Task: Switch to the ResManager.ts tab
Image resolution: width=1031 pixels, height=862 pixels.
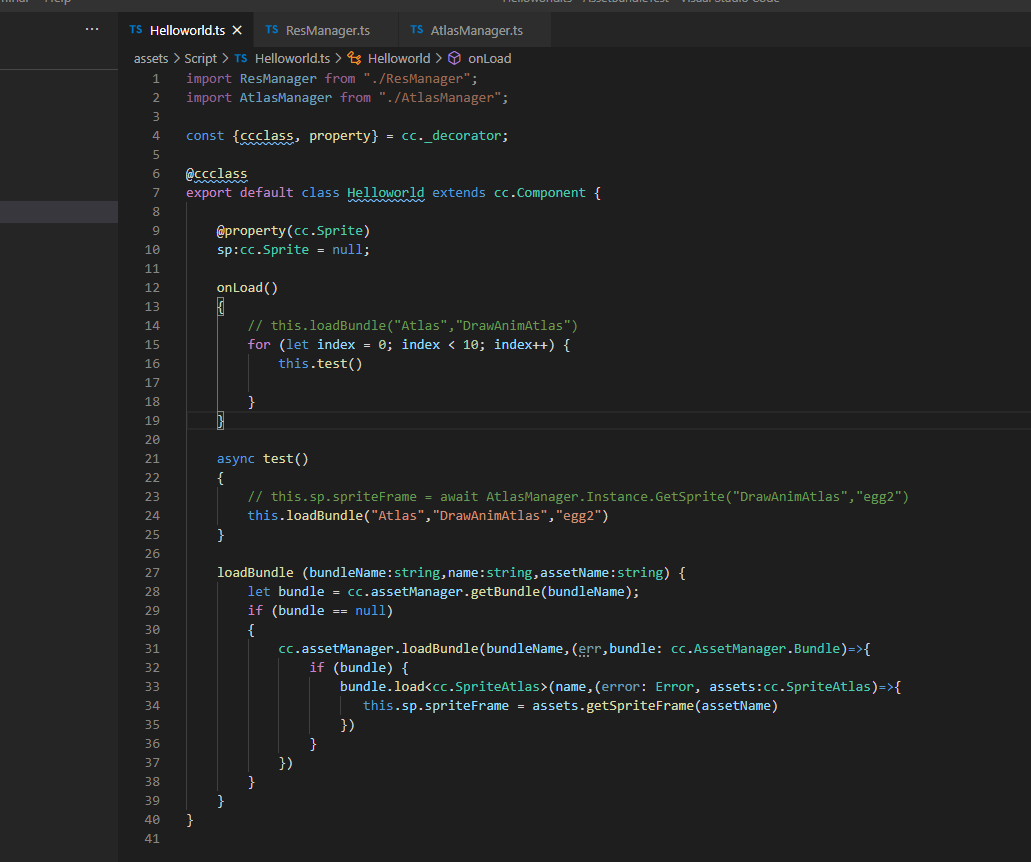Action: pos(327,31)
